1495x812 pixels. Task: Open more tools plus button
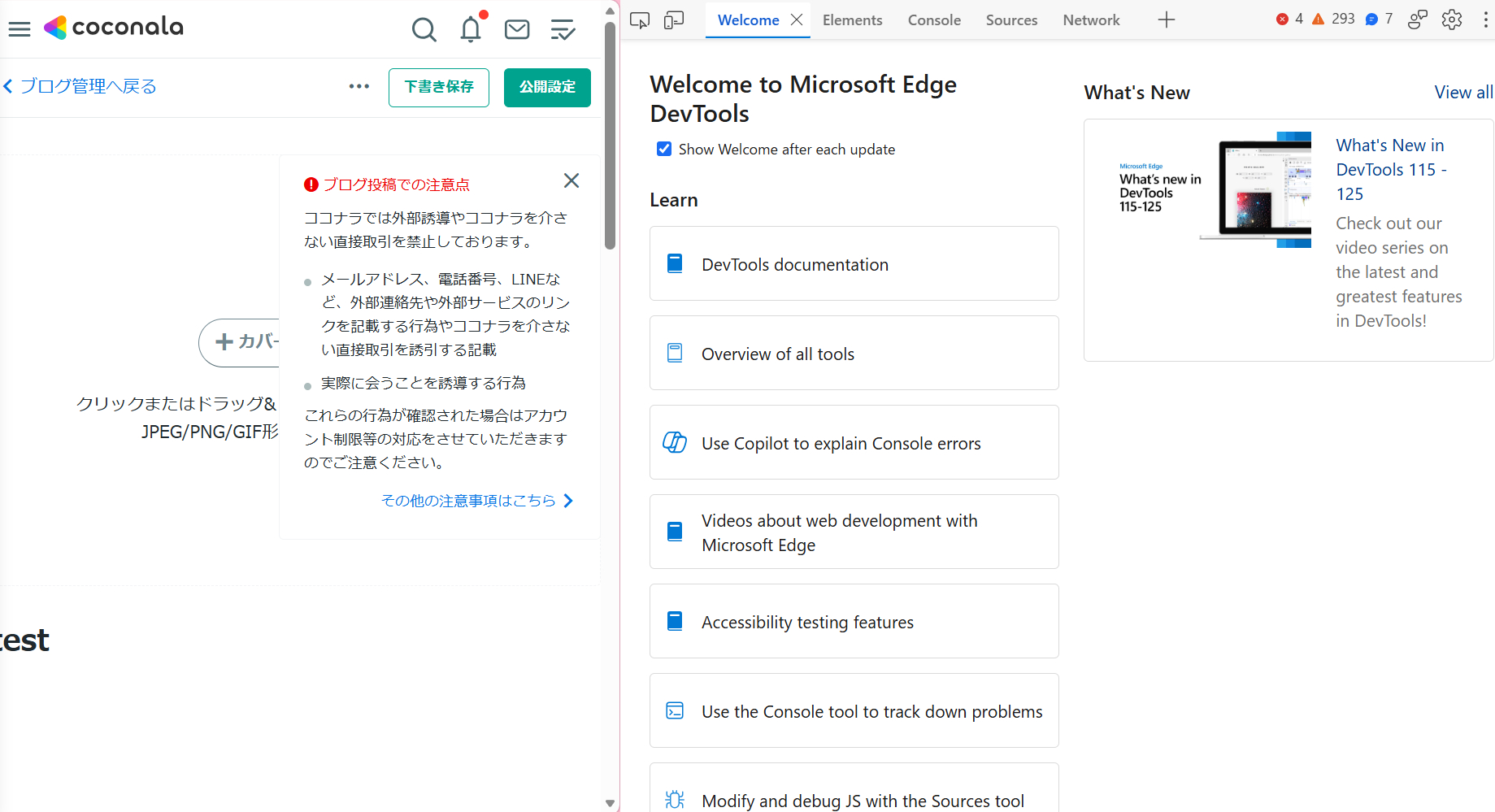click(1167, 20)
